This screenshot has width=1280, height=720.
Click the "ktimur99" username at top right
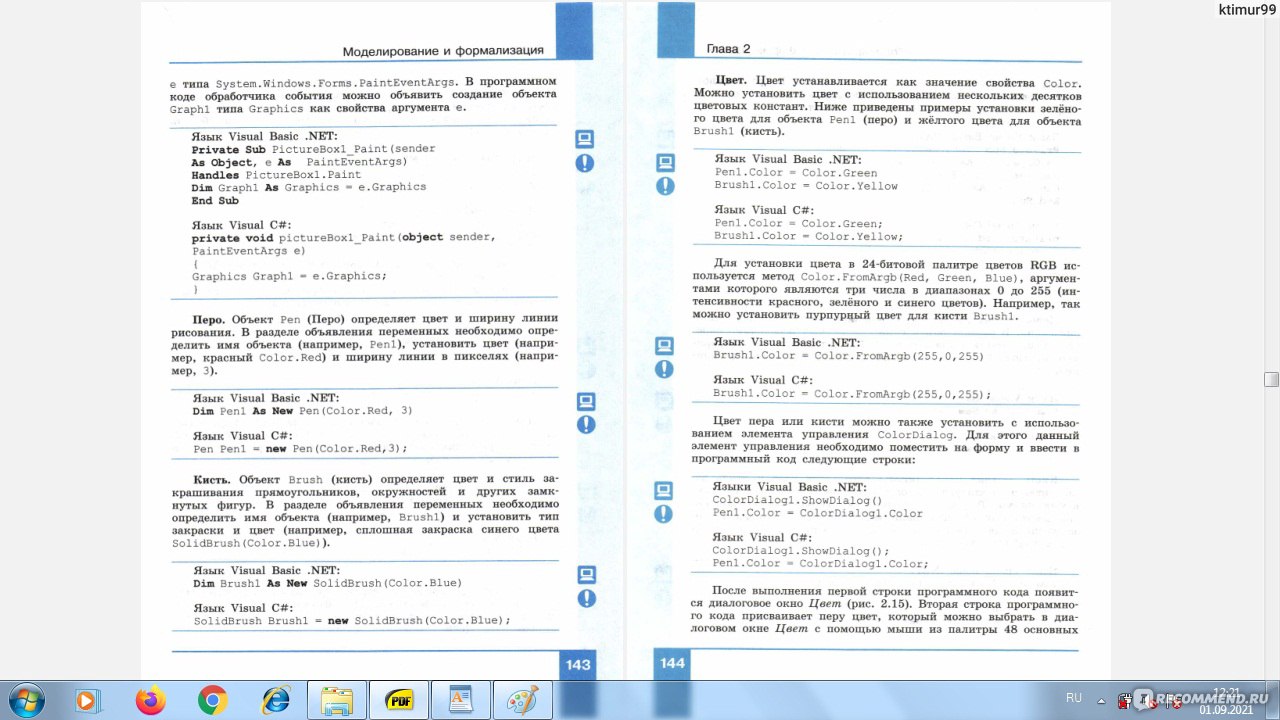[1246, 9]
